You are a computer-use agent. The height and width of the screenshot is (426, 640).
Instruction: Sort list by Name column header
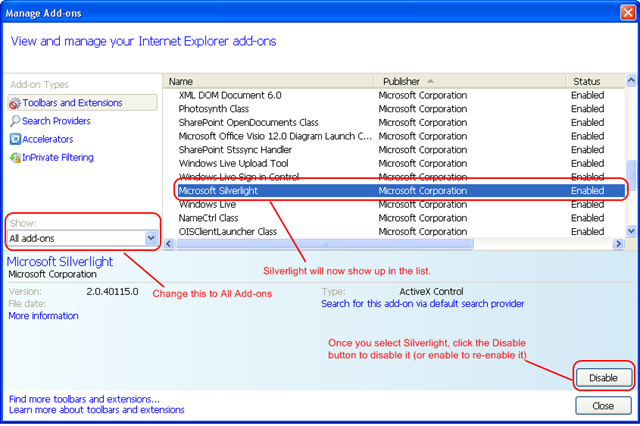(270, 80)
